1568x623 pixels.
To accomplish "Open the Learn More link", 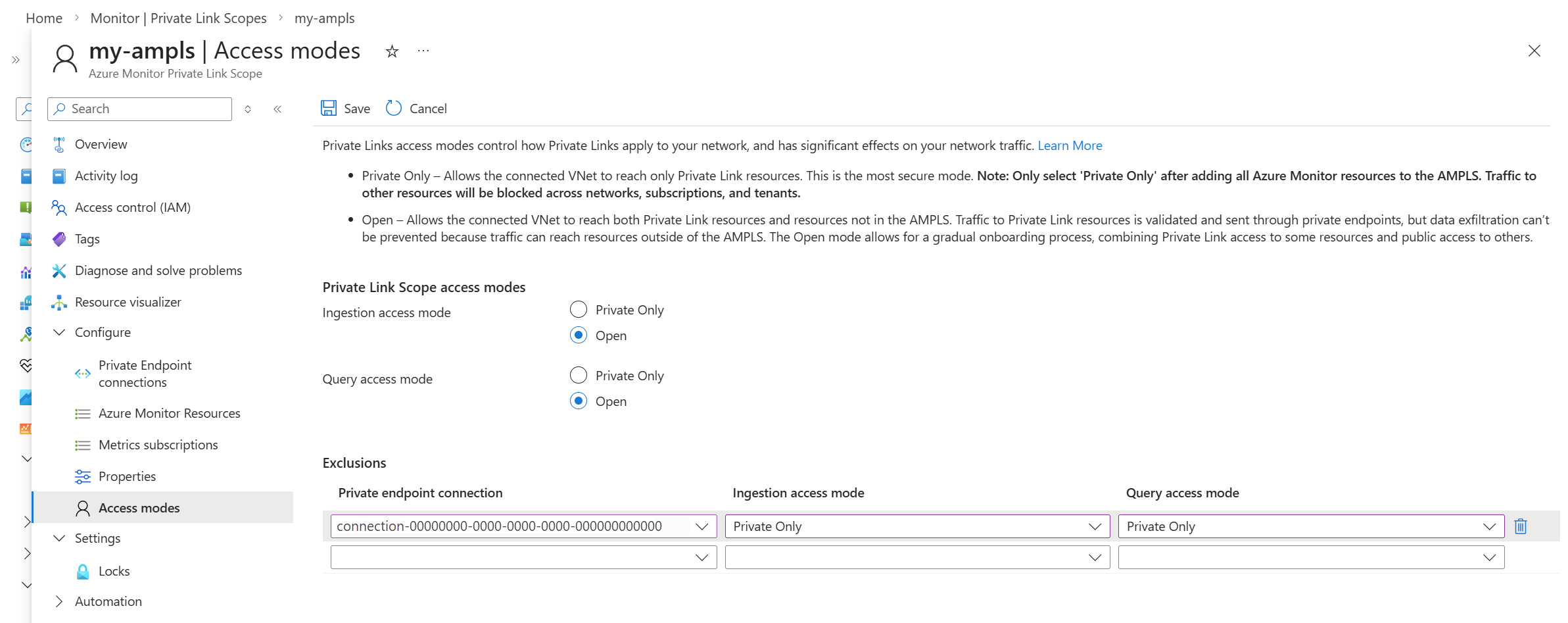I will pos(1070,145).
